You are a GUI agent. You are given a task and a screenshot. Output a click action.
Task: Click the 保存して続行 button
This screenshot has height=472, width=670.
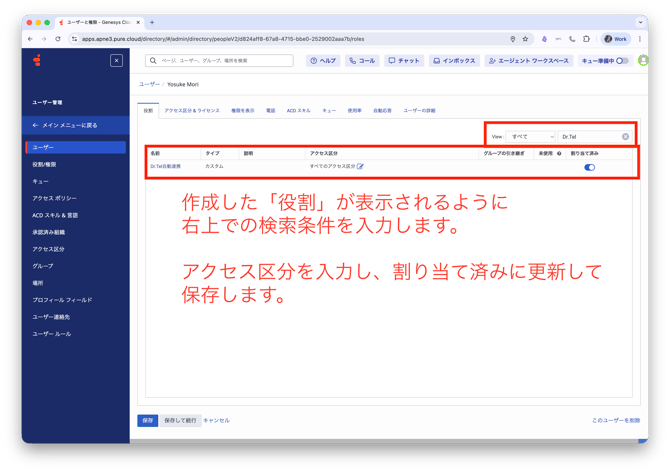pyautogui.click(x=180, y=420)
